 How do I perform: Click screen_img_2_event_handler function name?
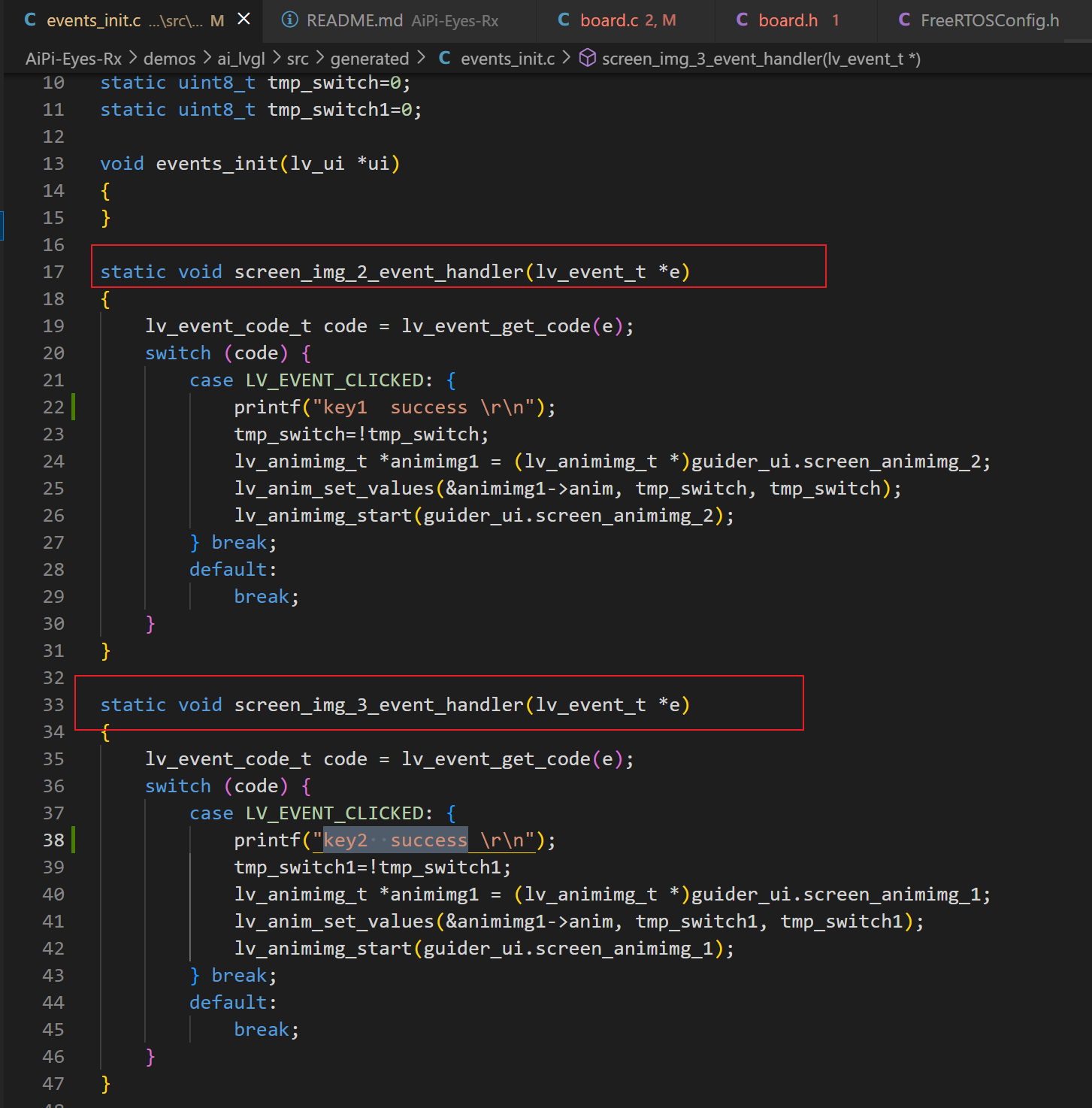click(x=379, y=272)
